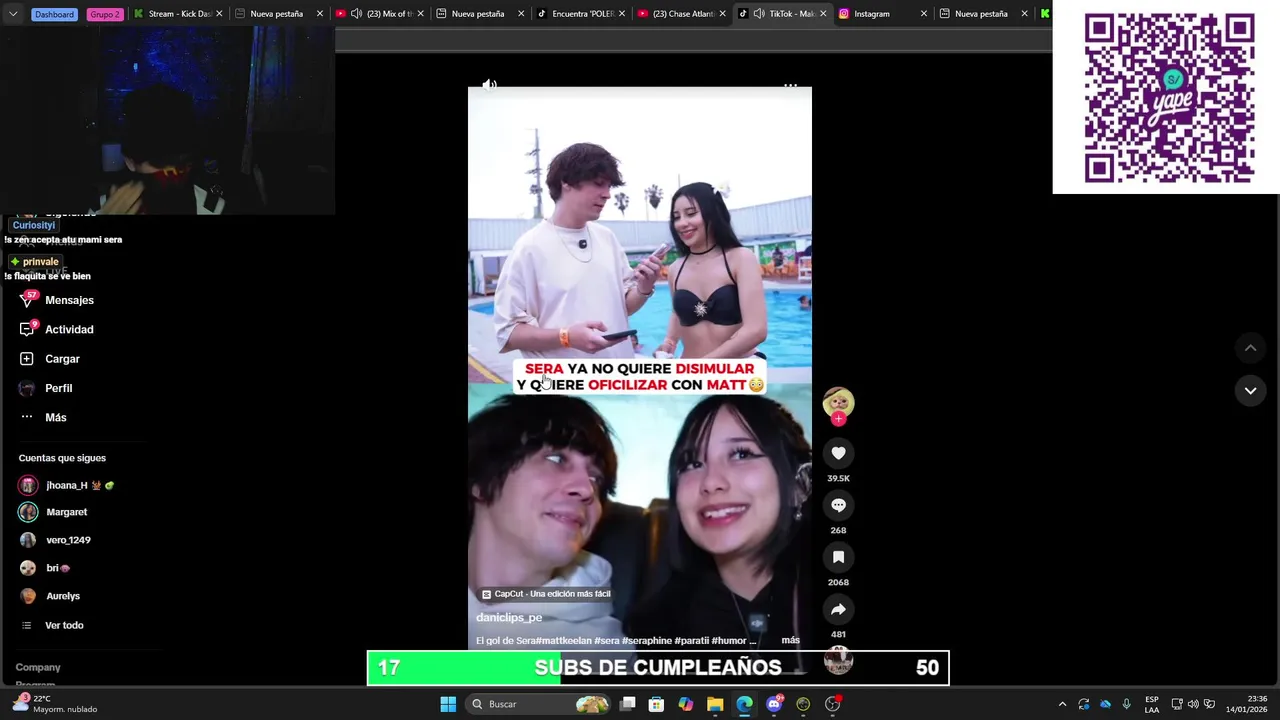Go to the previous video with up chevron

pyautogui.click(x=1250, y=348)
